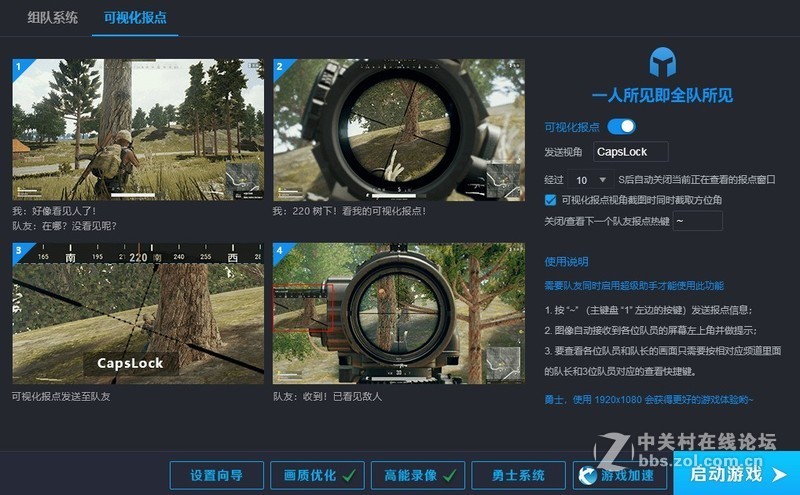Click the 需要队友同时启用超级助手才能使用此功能 notice
The width and height of the screenshot is (800, 495).
point(634,286)
